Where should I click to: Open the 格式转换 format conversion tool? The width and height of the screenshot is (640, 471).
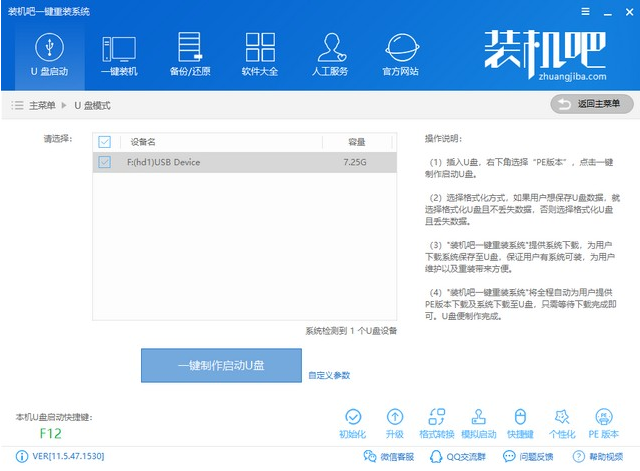pos(436,417)
